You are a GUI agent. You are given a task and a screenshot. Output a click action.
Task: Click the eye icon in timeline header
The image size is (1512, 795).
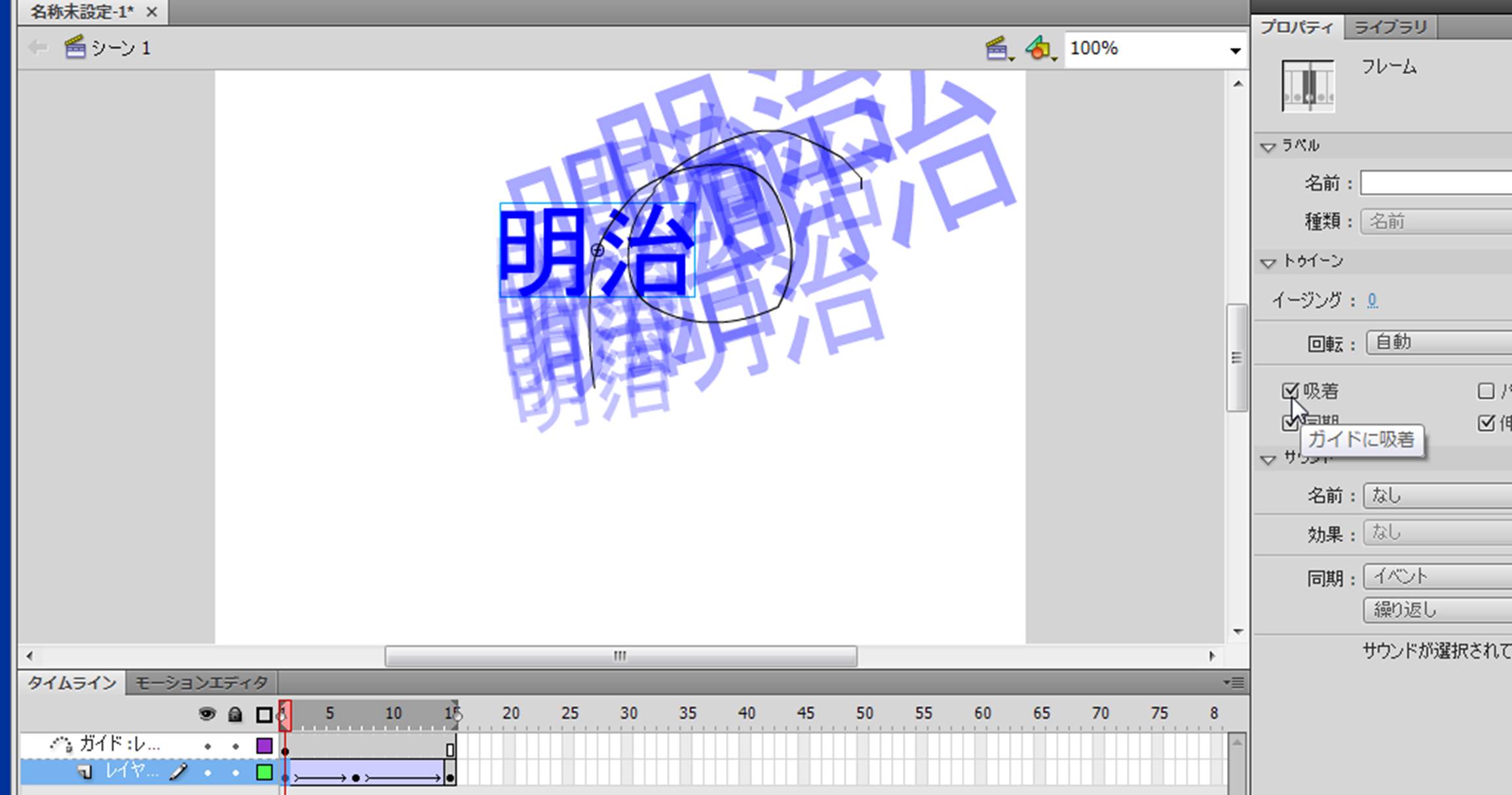pos(207,714)
